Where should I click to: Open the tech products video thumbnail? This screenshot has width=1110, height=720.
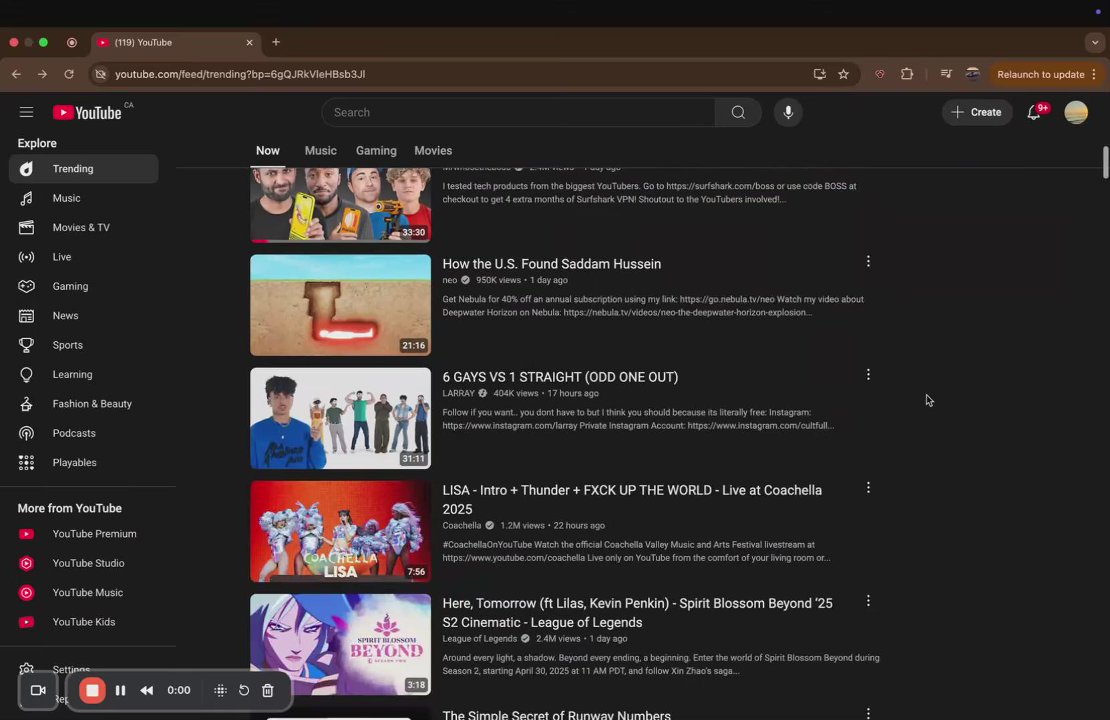tap(341, 205)
